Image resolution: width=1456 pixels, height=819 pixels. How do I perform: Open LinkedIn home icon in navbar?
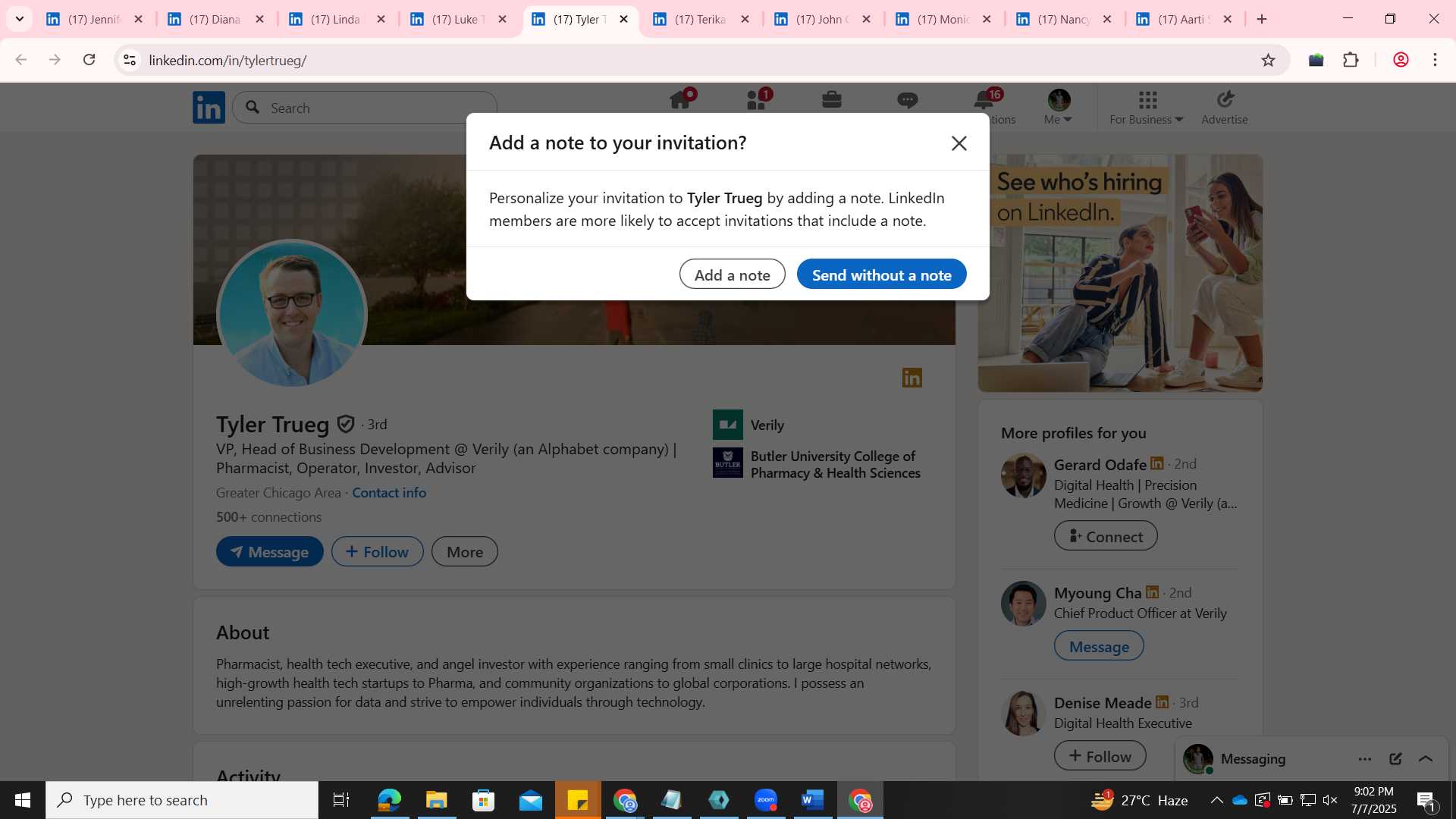[x=680, y=100]
